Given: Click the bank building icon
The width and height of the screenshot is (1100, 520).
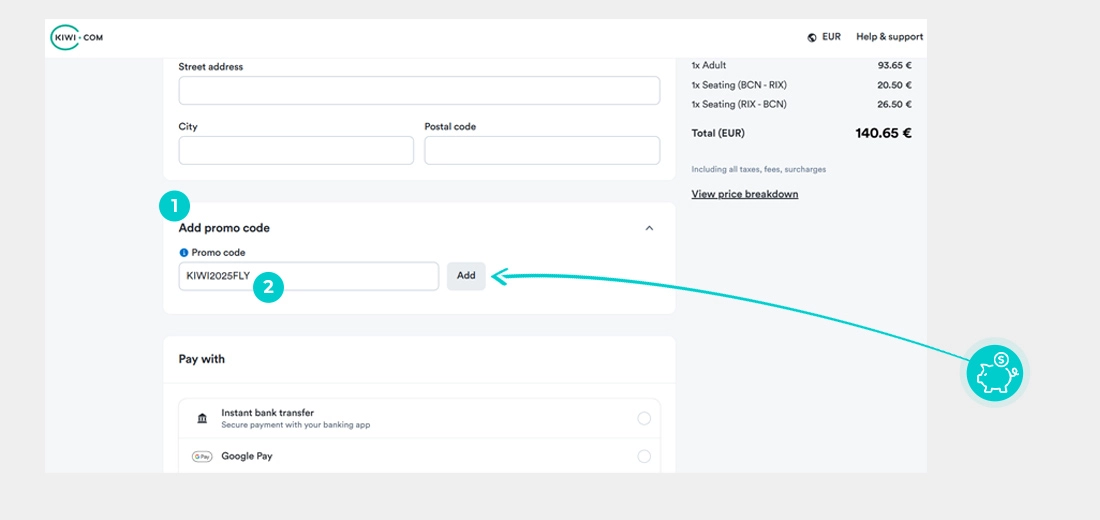Looking at the screenshot, I should pos(202,418).
